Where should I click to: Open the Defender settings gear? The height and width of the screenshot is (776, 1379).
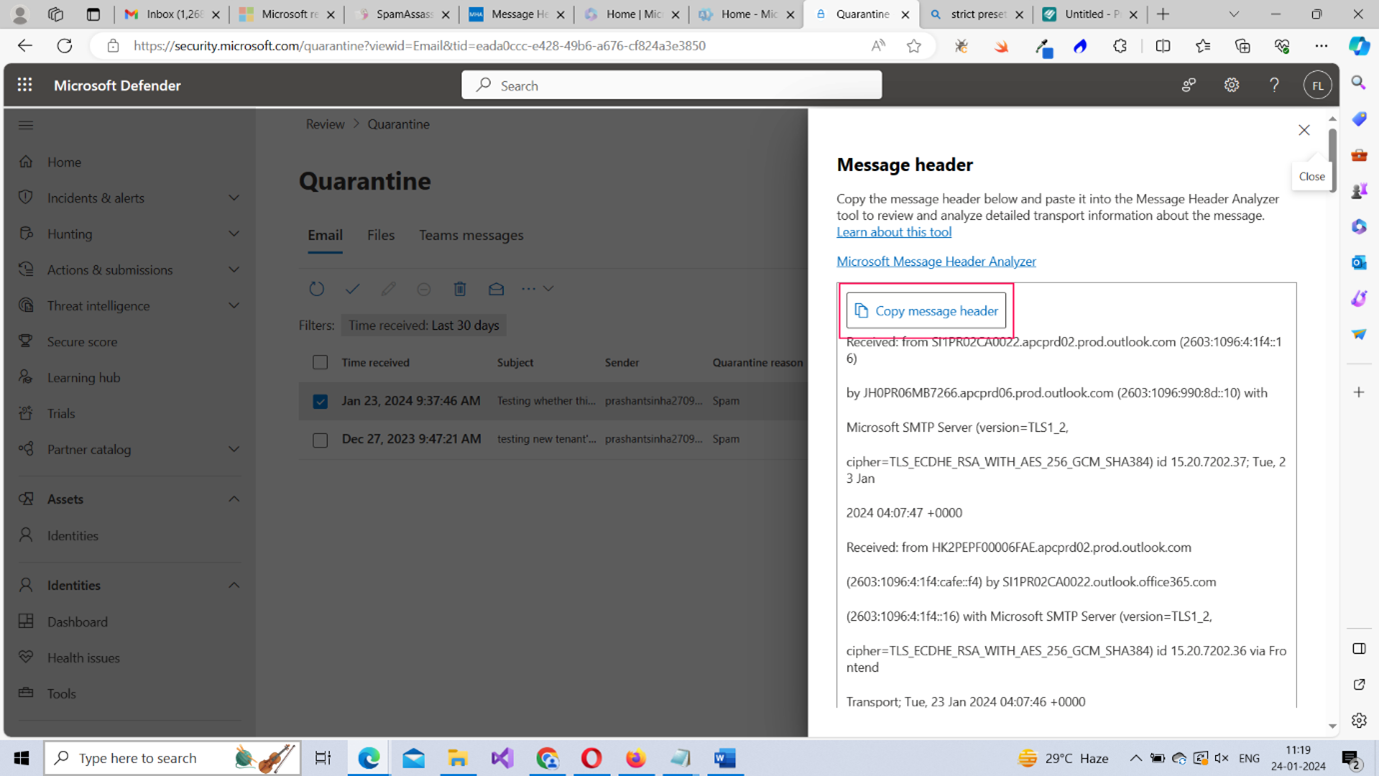1231,86
